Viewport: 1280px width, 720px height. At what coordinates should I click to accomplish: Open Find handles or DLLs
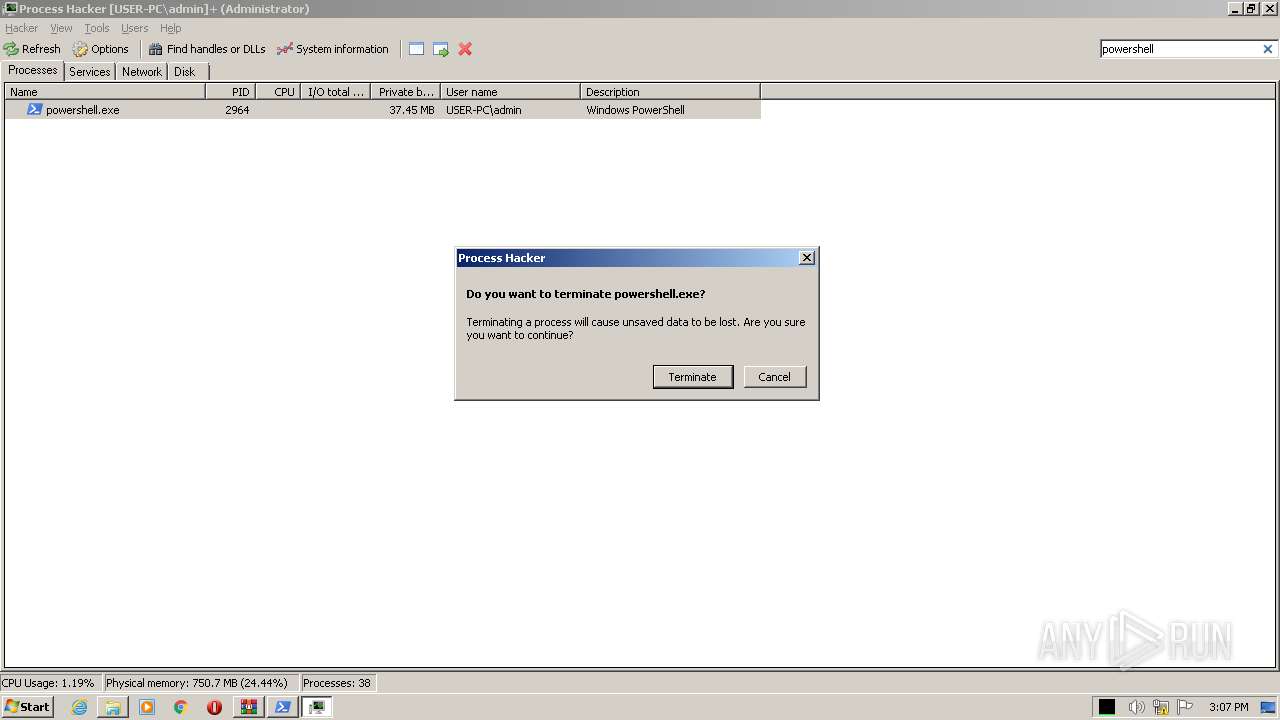click(207, 49)
